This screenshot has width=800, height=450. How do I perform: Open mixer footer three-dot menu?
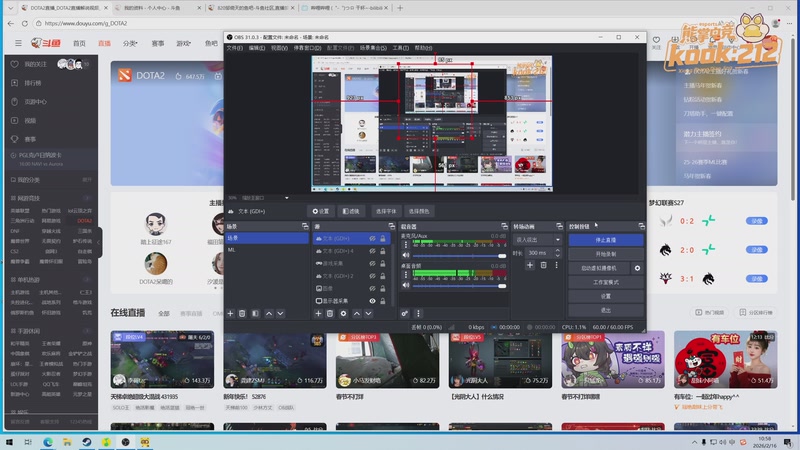tap(418, 313)
